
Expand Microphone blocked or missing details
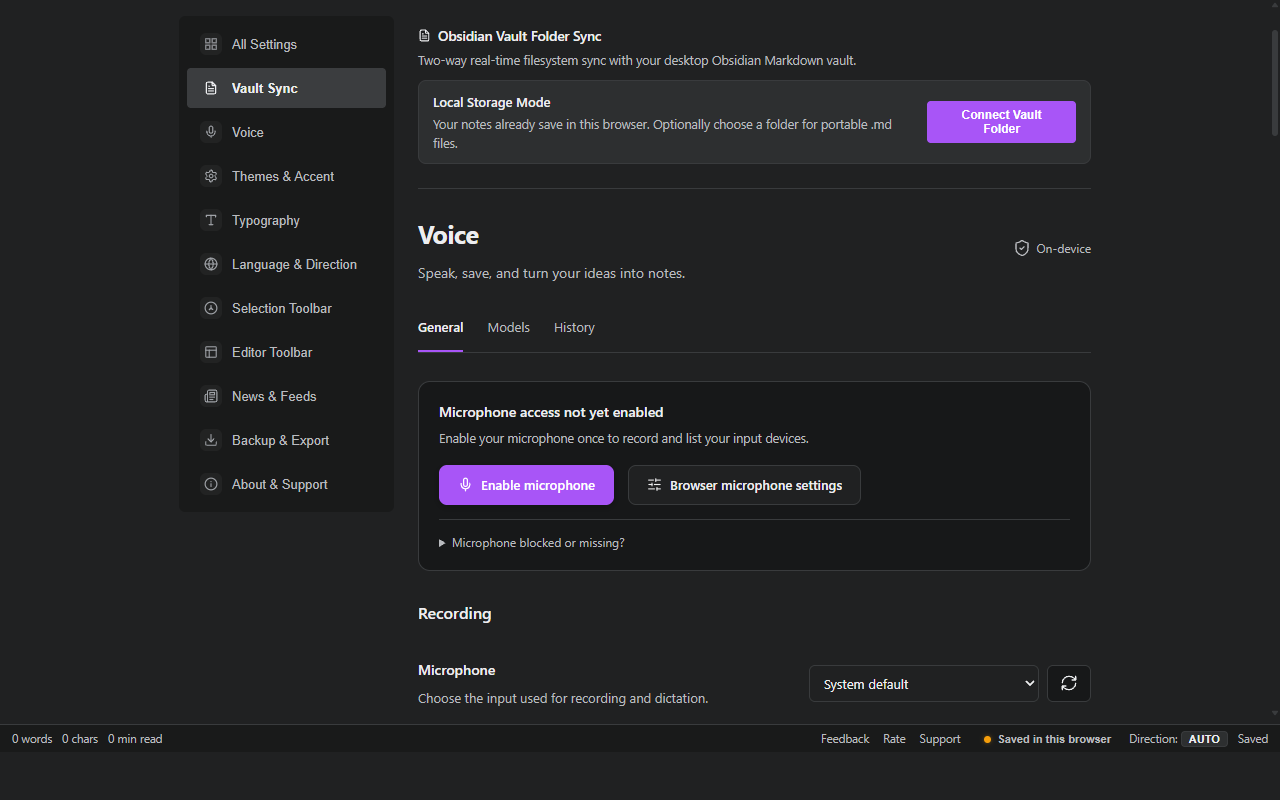(532, 543)
